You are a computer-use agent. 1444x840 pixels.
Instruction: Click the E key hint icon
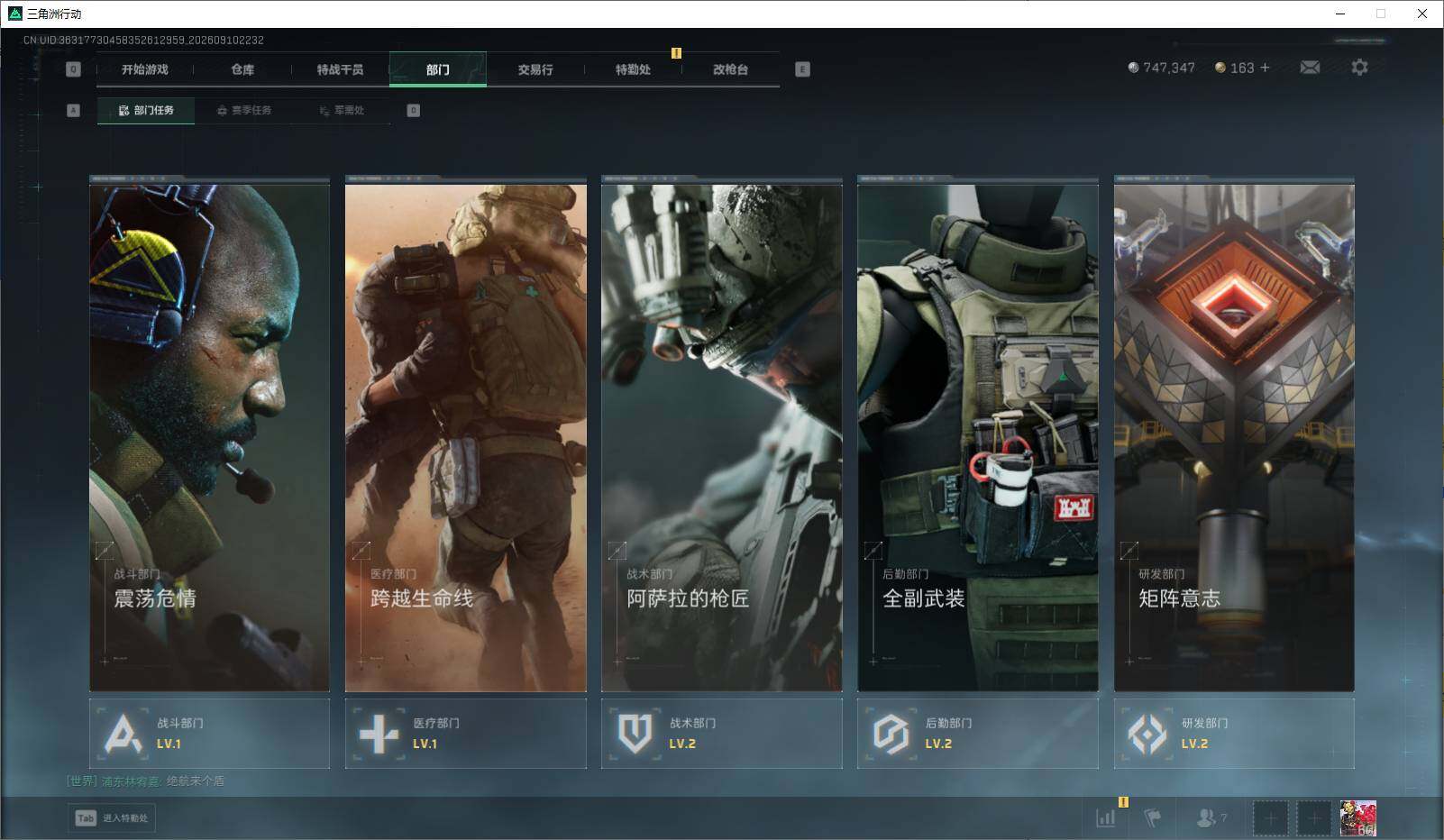[802, 69]
